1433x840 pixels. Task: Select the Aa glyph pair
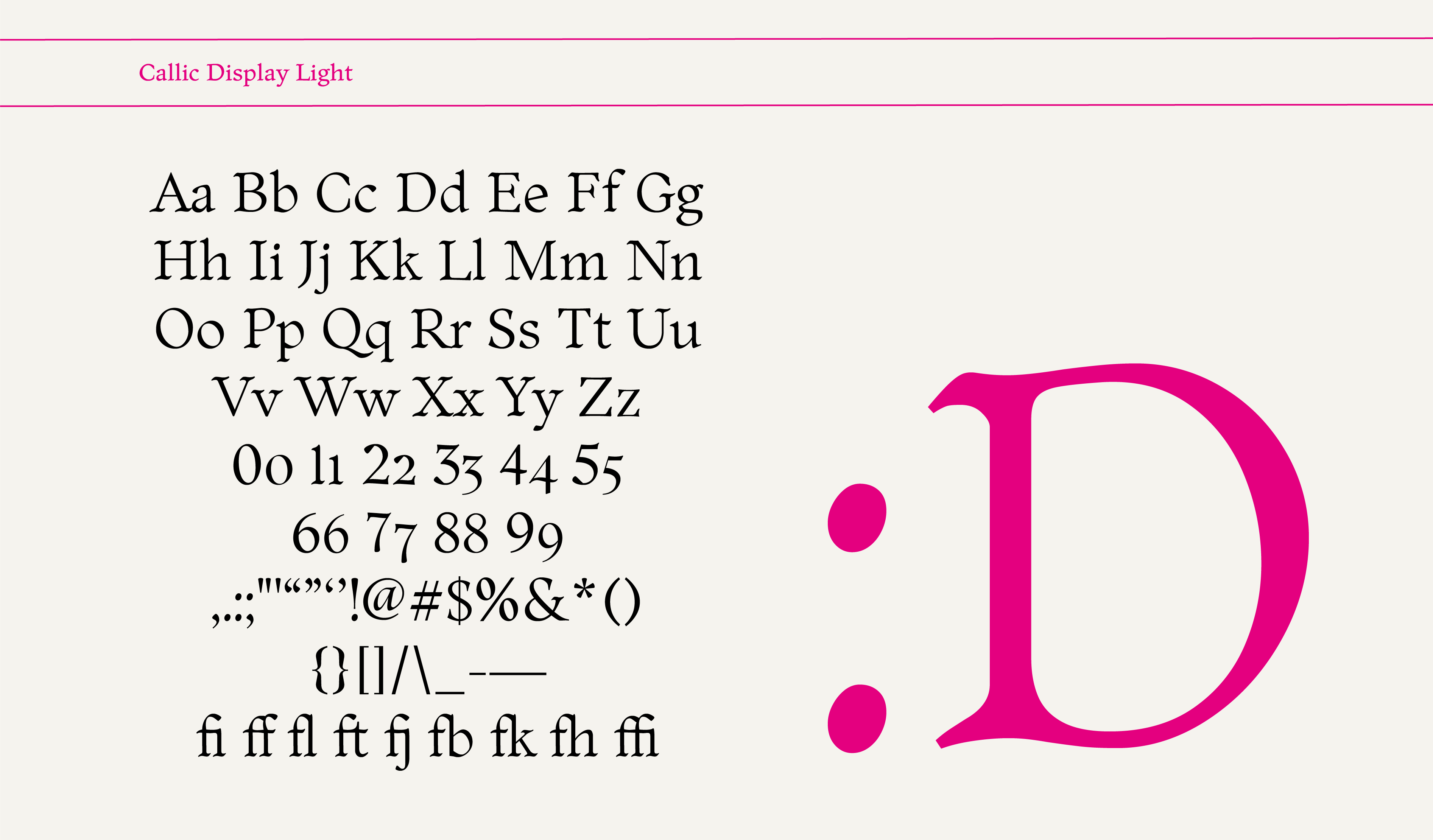tap(182, 193)
